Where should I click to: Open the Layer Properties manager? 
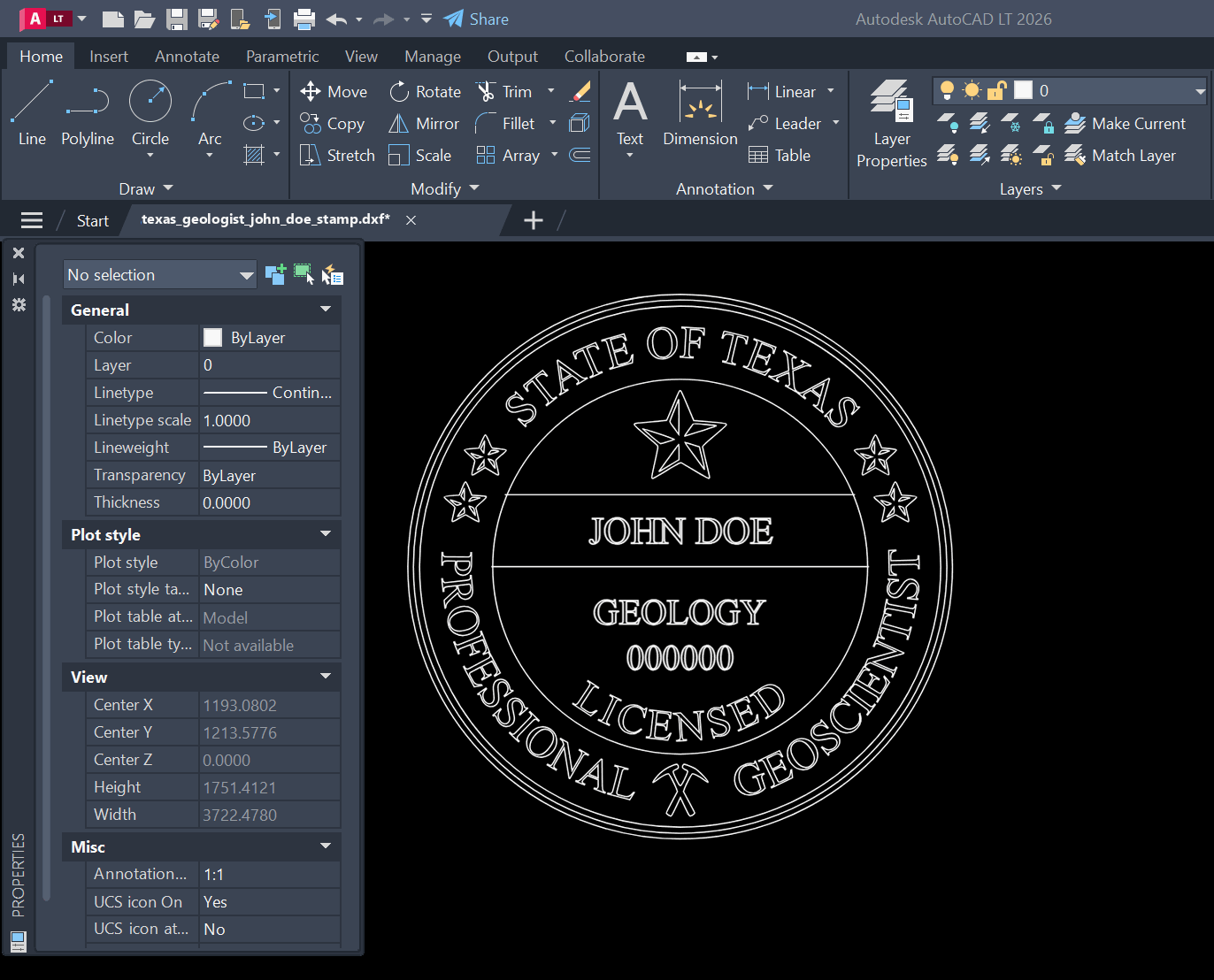892,123
